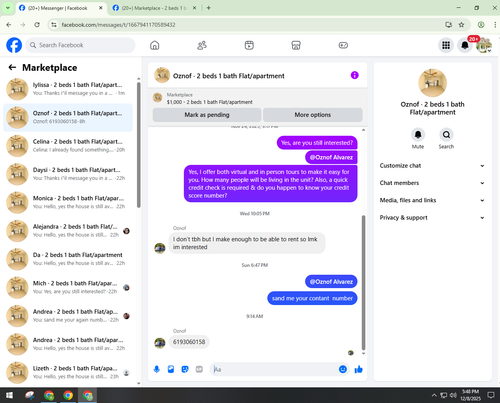This screenshot has width=500, height=403.
Task: Choose a GIF icon in composer
Action: (199, 369)
